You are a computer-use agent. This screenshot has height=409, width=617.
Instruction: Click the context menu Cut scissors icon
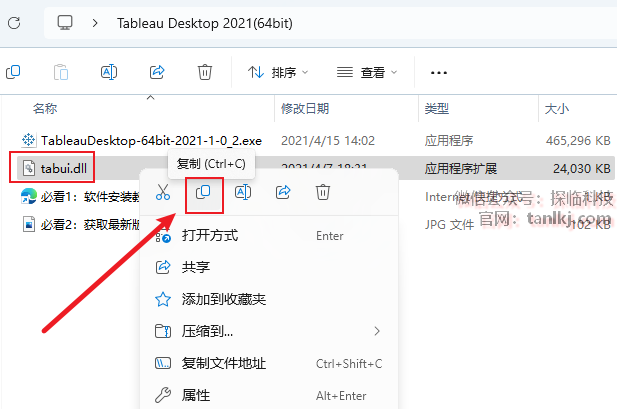[163, 192]
